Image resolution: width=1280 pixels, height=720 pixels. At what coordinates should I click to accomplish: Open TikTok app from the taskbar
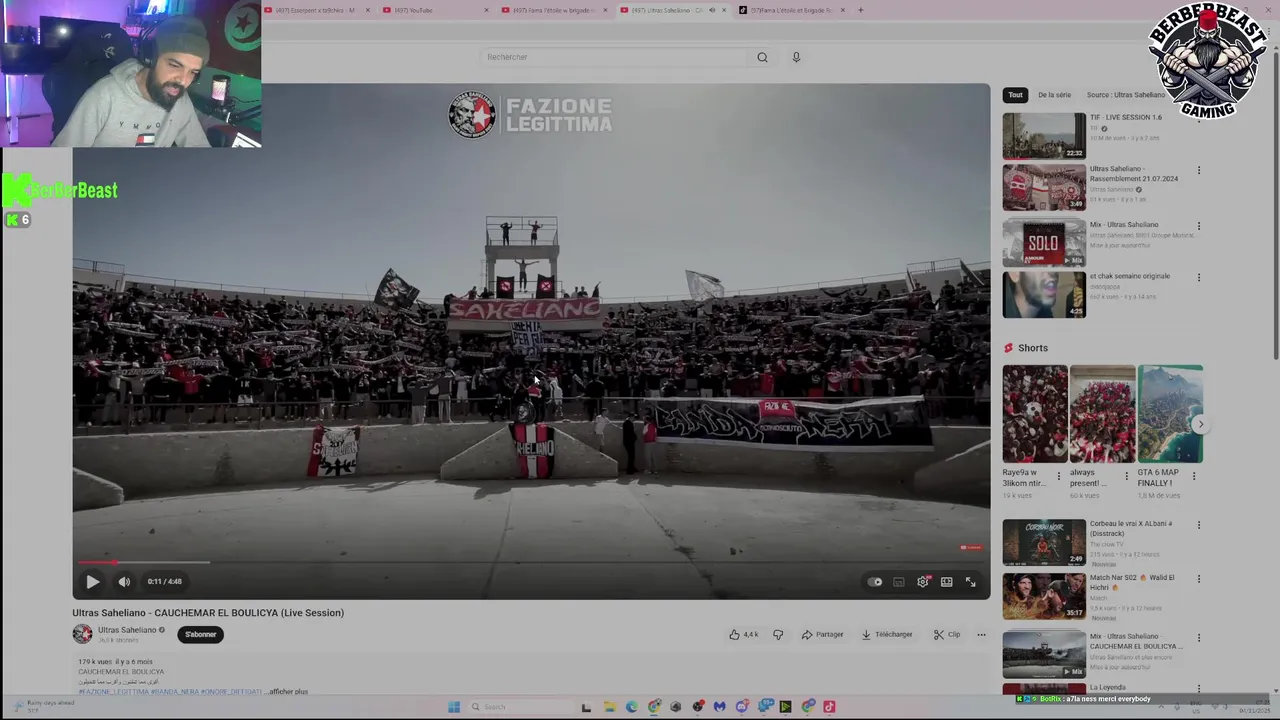[x=829, y=706]
